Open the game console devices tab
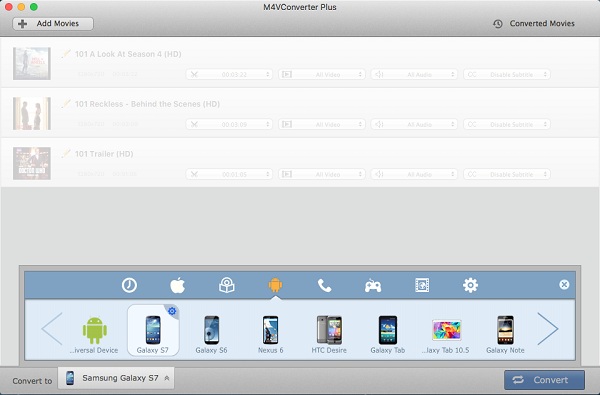Viewport: 600px width, 395px height. 373,286
